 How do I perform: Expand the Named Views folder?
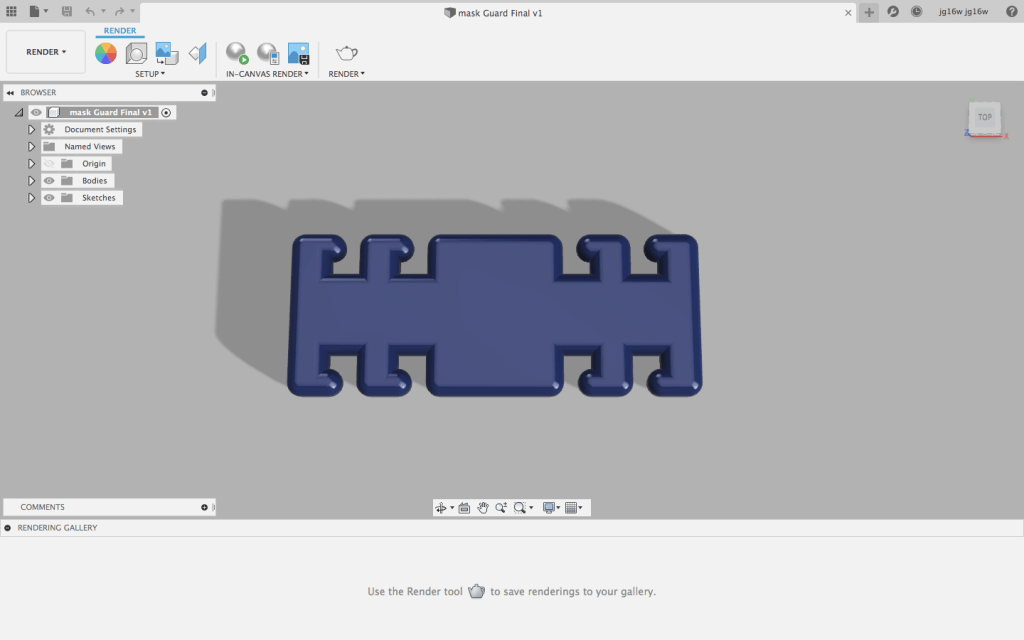click(x=32, y=147)
